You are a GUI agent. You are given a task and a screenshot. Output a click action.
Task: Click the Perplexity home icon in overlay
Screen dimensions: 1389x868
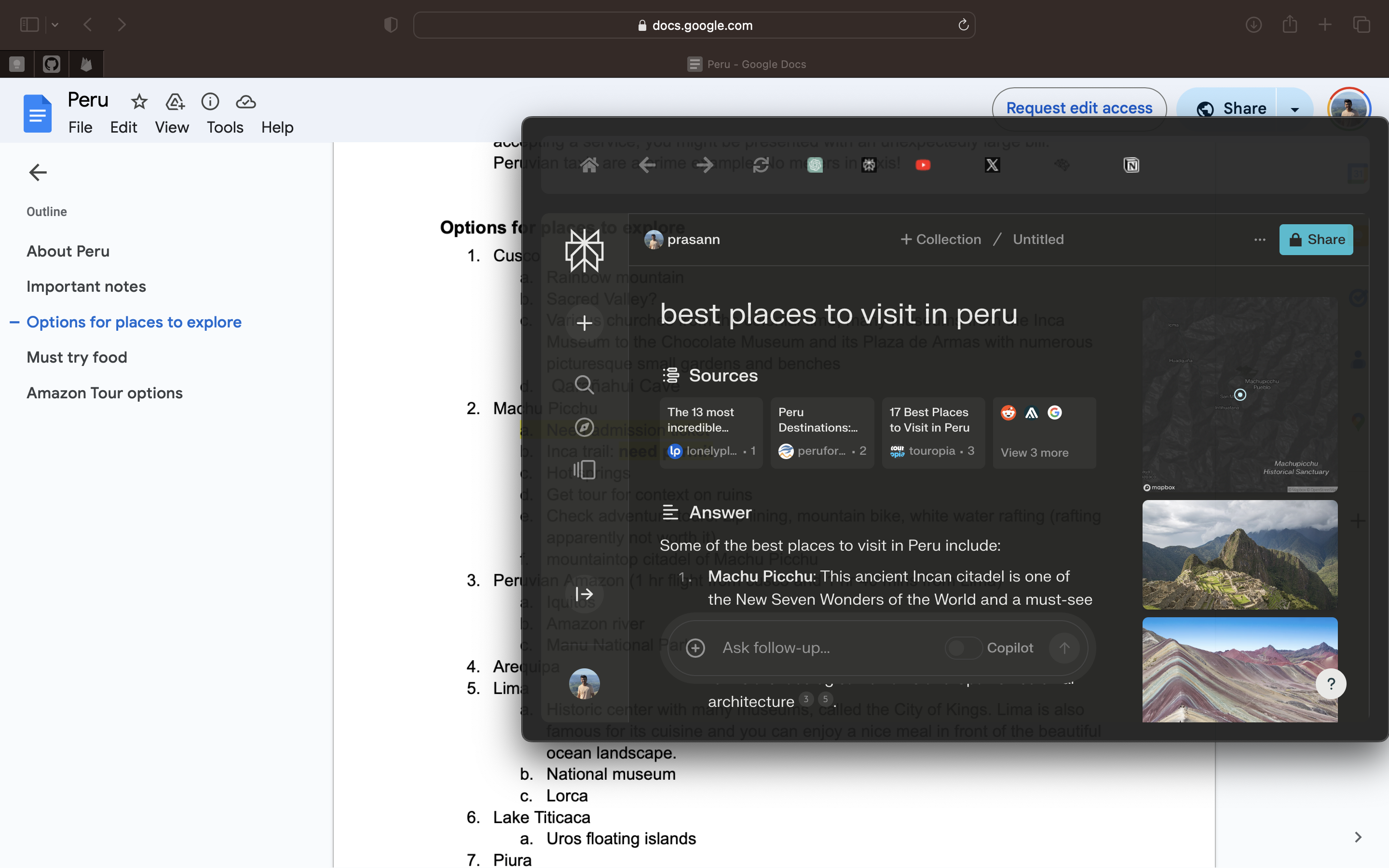click(x=589, y=165)
